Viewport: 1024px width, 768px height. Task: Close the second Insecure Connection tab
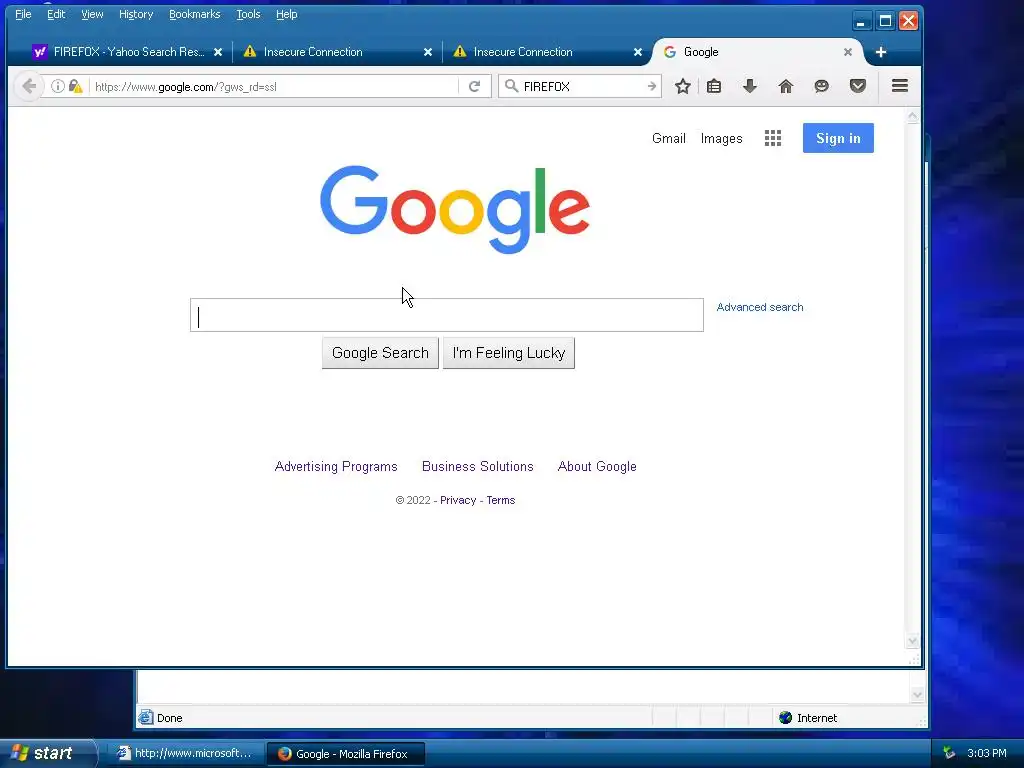638,52
